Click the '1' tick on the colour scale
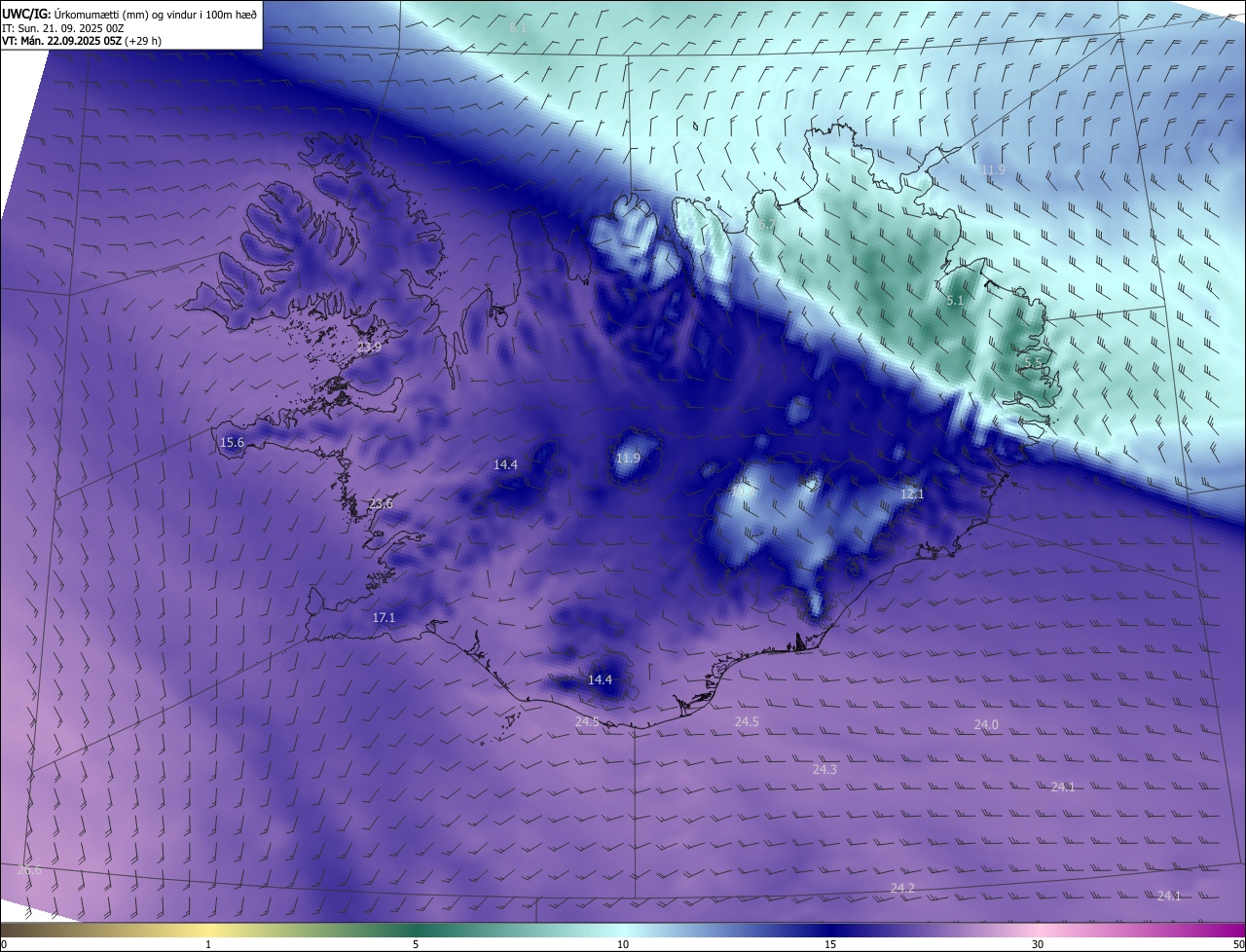1246x952 pixels. coord(208,944)
